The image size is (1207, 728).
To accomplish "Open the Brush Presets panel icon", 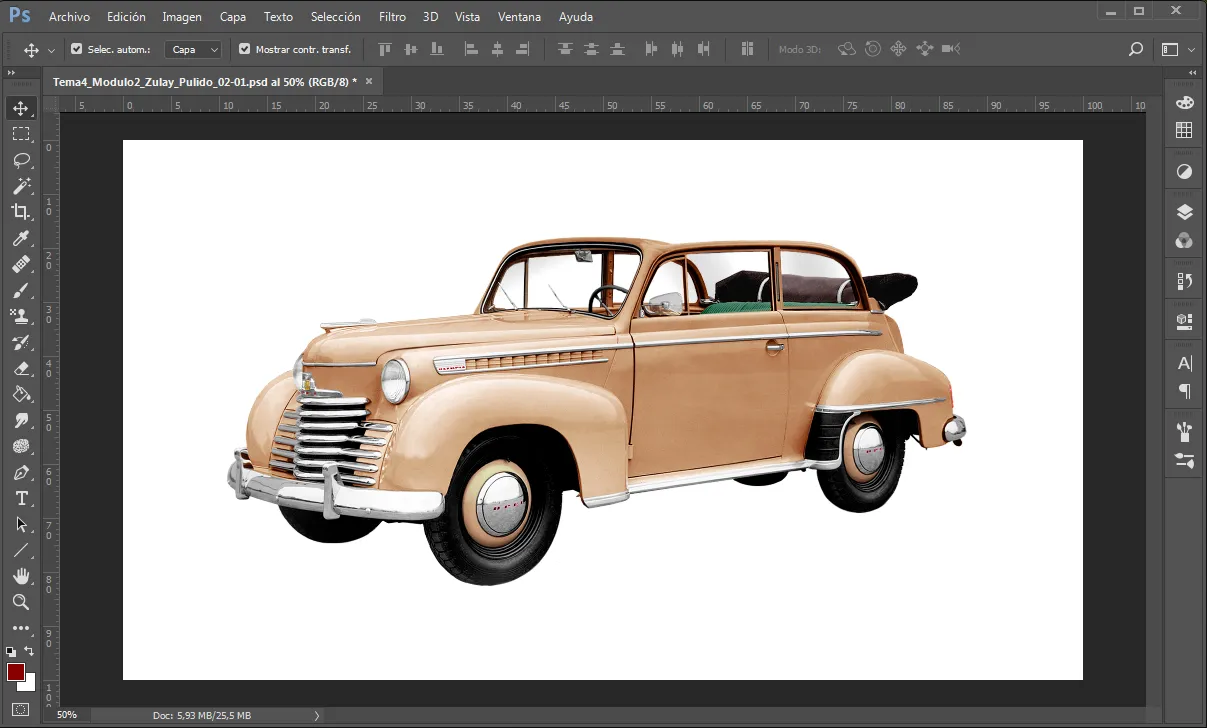I will (1184, 432).
